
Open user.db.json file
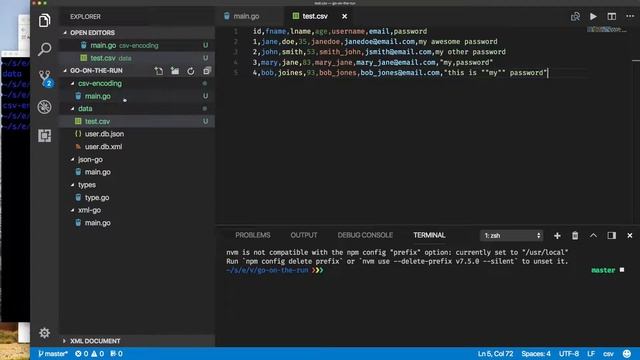click(137, 134)
